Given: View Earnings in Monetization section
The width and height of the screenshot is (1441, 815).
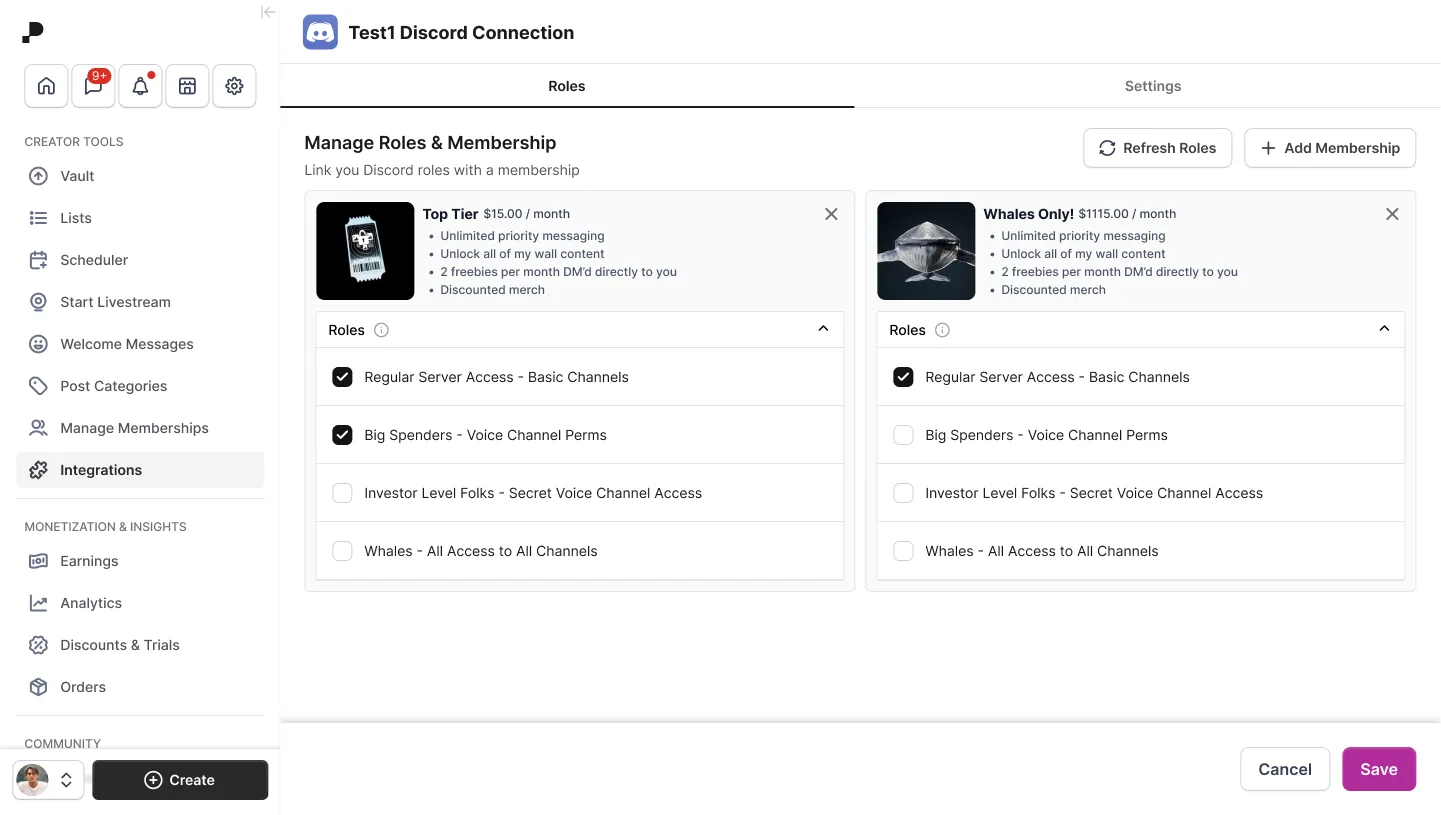Looking at the screenshot, I should coord(87,561).
